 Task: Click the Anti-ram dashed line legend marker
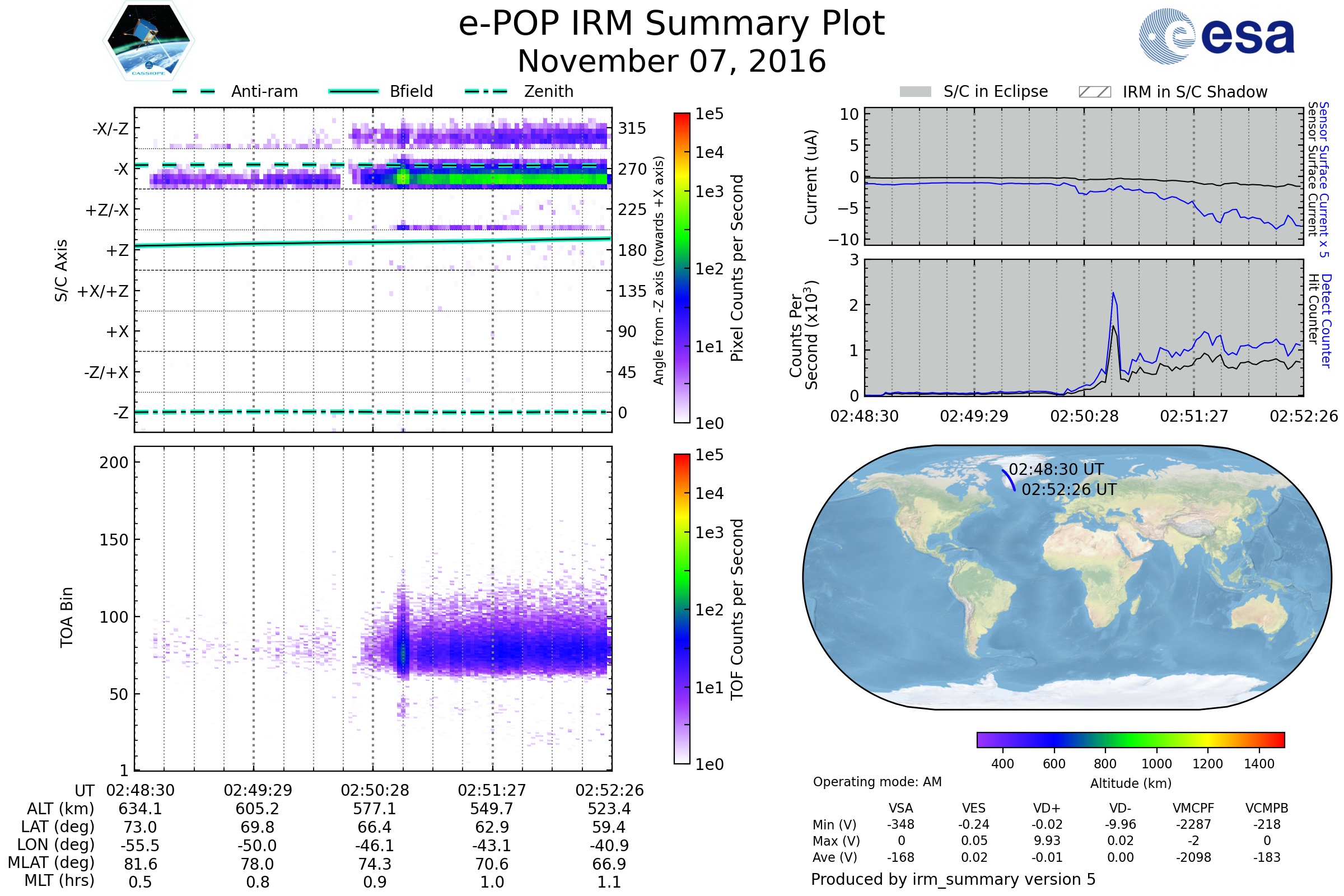point(194,91)
